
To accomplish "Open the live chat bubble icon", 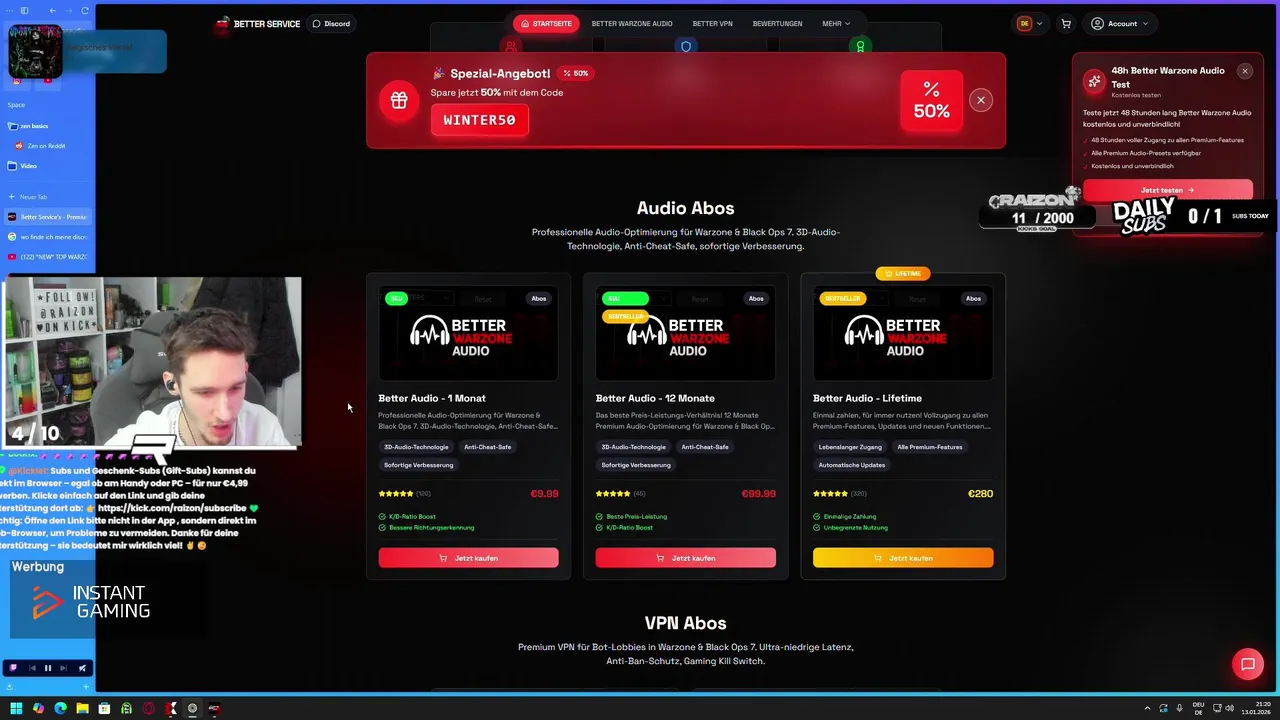I will point(1248,664).
